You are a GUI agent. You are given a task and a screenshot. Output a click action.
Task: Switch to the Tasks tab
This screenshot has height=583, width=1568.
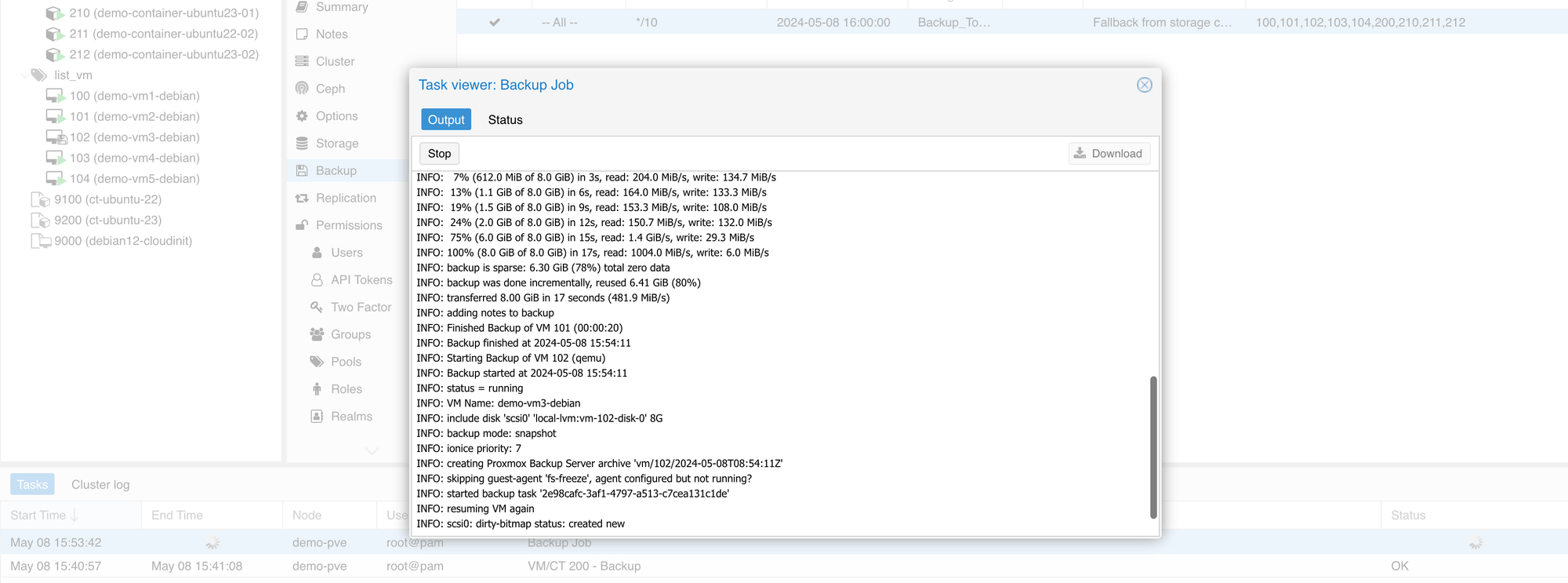[x=32, y=485]
